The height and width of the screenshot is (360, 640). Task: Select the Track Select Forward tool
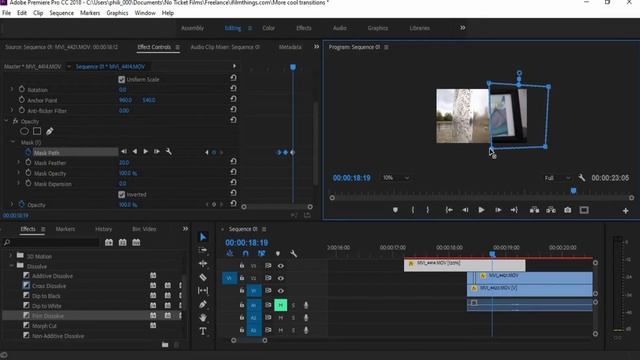click(203, 250)
